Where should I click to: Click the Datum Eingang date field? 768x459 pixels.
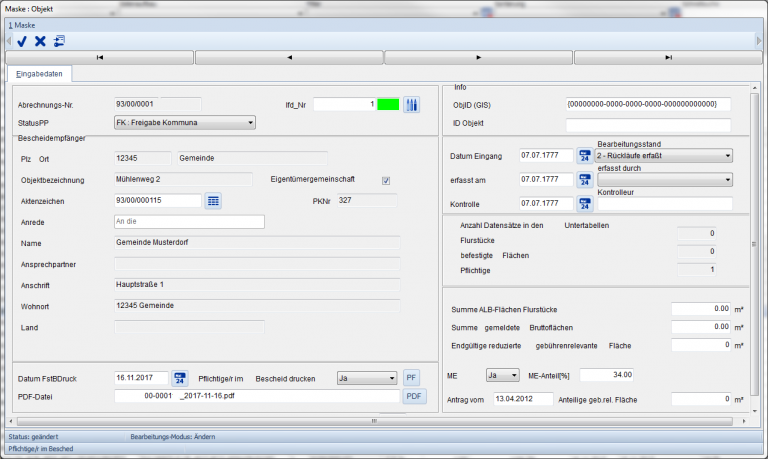coord(546,156)
